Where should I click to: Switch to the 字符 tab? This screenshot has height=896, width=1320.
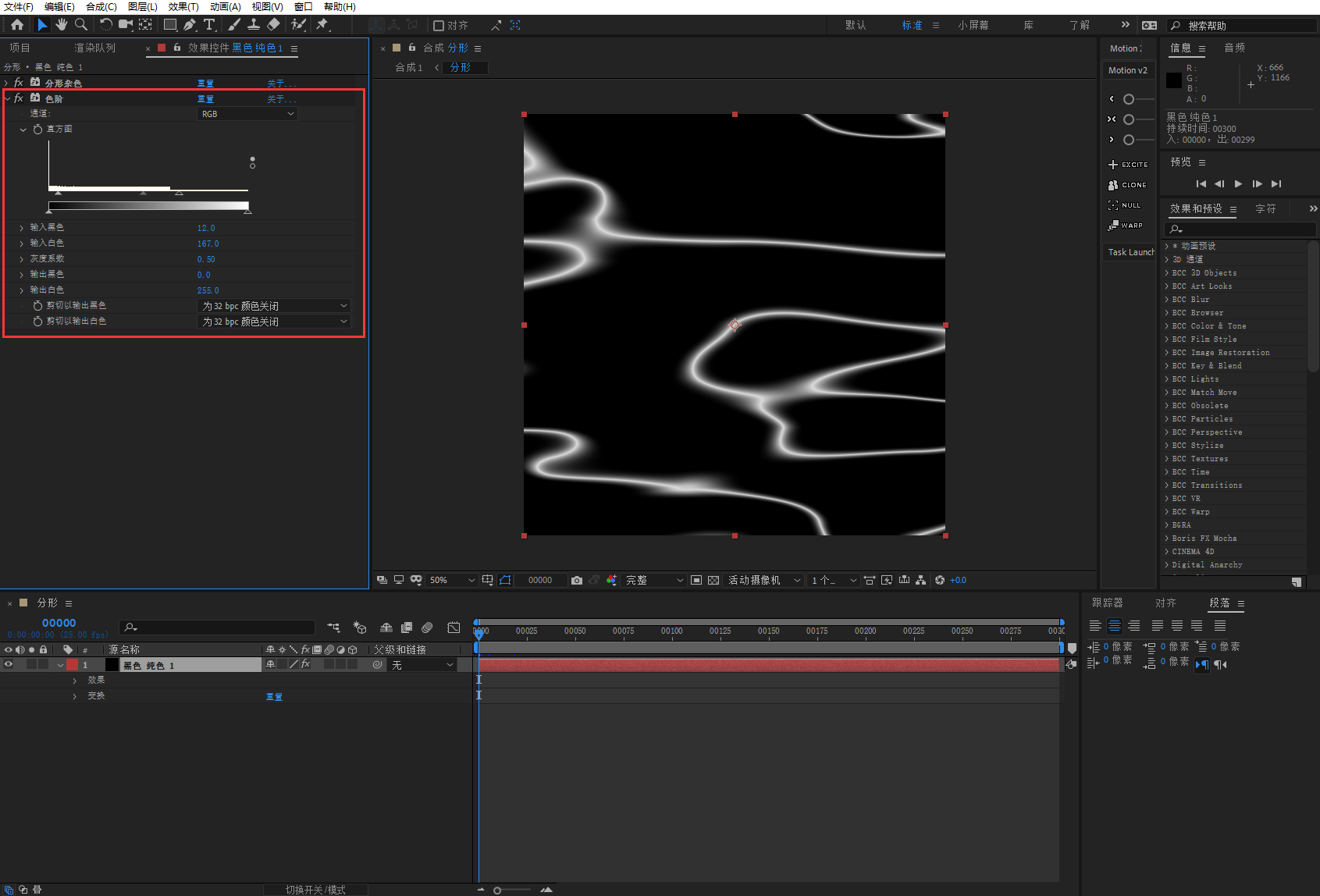(1265, 208)
